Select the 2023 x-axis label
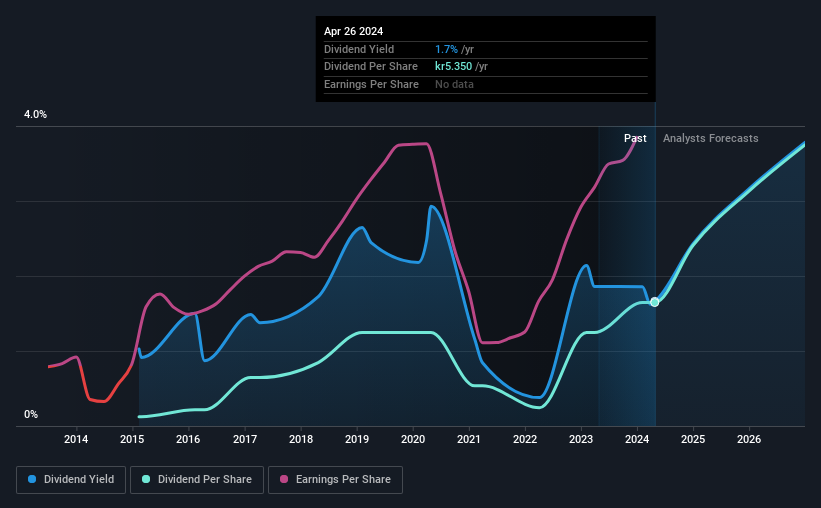This screenshot has width=821, height=508. point(581,439)
